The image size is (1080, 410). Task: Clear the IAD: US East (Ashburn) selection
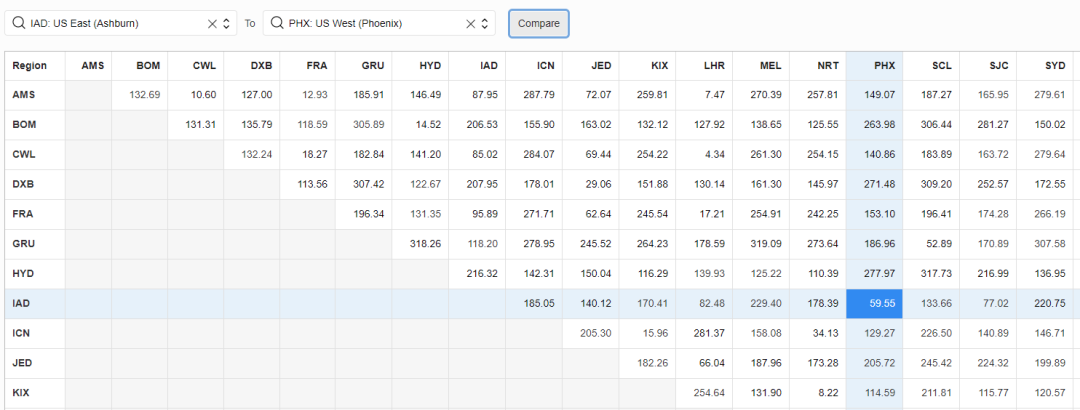click(x=212, y=23)
